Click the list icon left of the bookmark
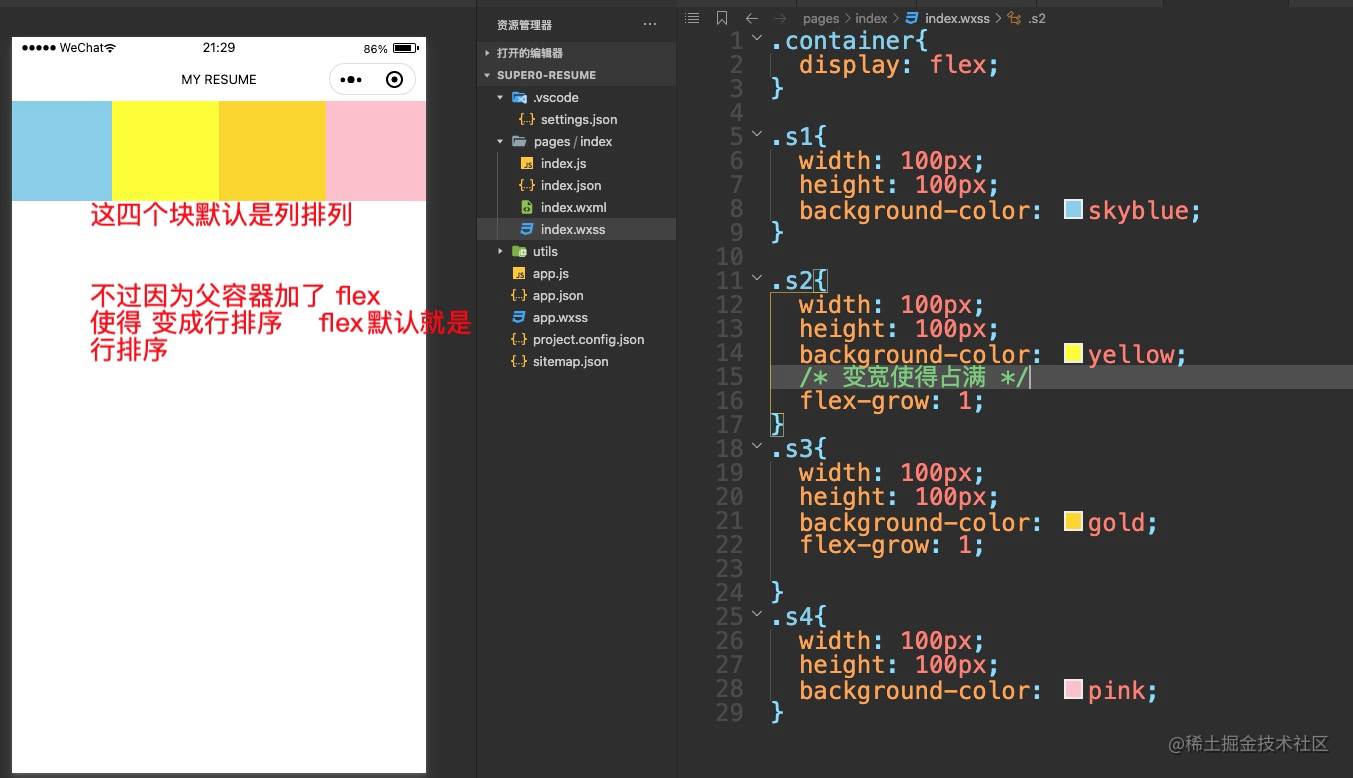This screenshot has width=1353, height=778. (692, 18)
